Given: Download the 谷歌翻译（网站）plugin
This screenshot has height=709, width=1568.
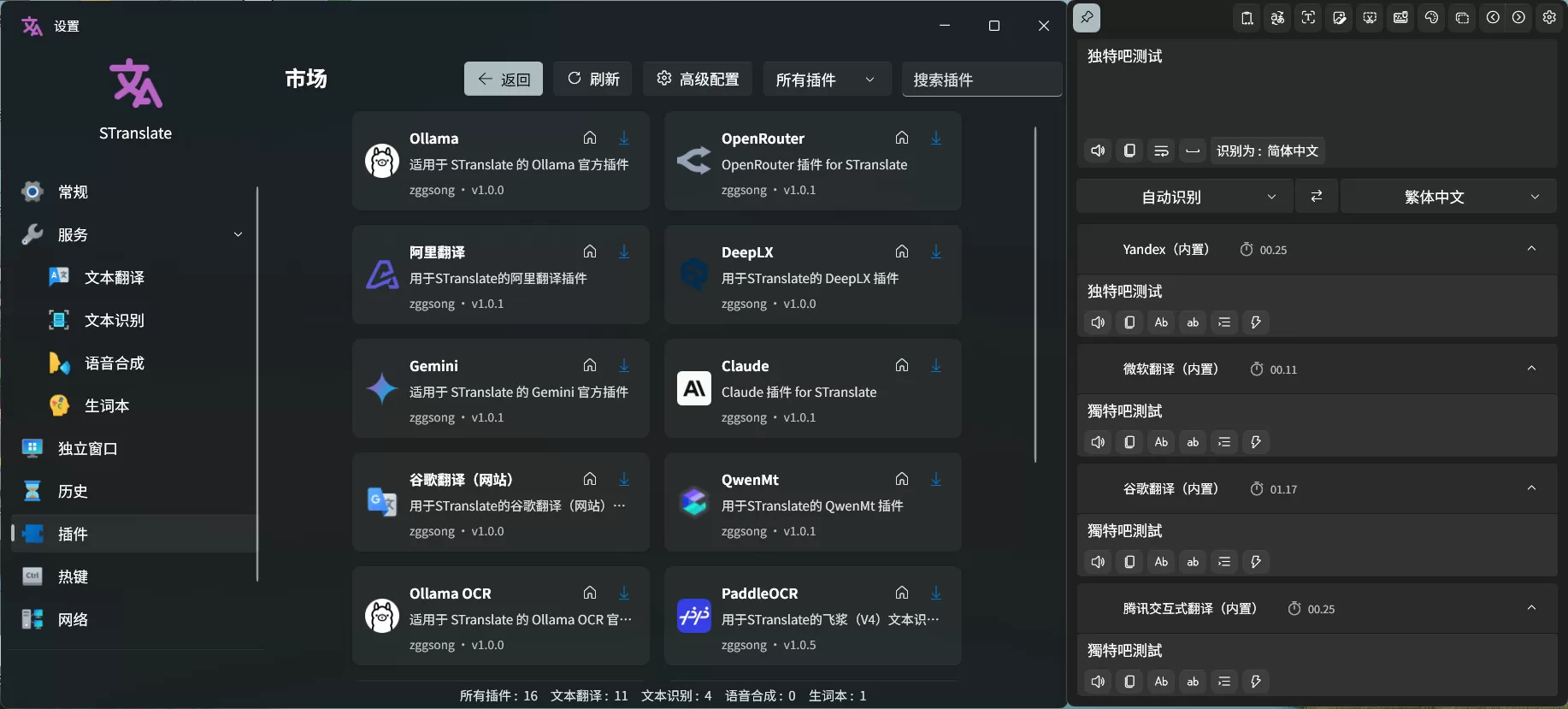Looking at the screenshot, I should 624,479.
